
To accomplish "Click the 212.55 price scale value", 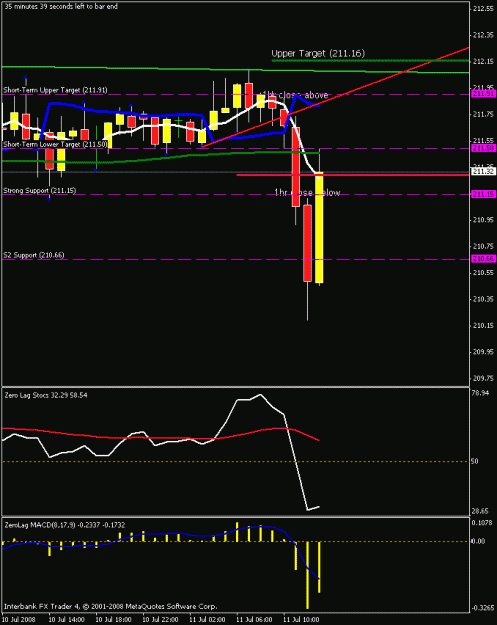I will coord(483,8).
